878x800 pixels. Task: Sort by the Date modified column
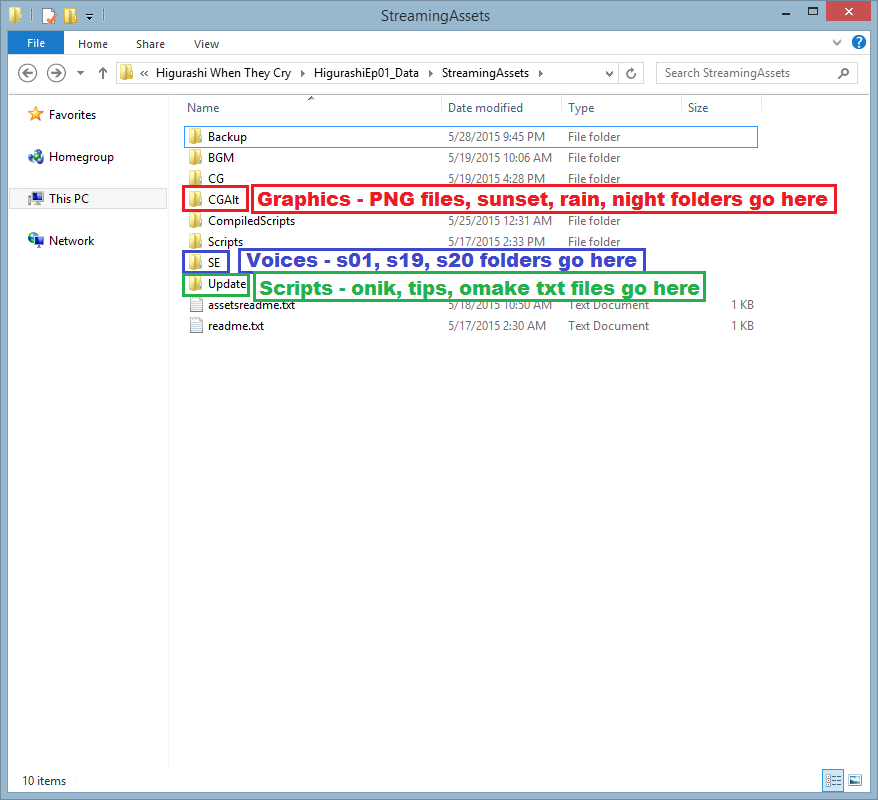pos(485,108)
